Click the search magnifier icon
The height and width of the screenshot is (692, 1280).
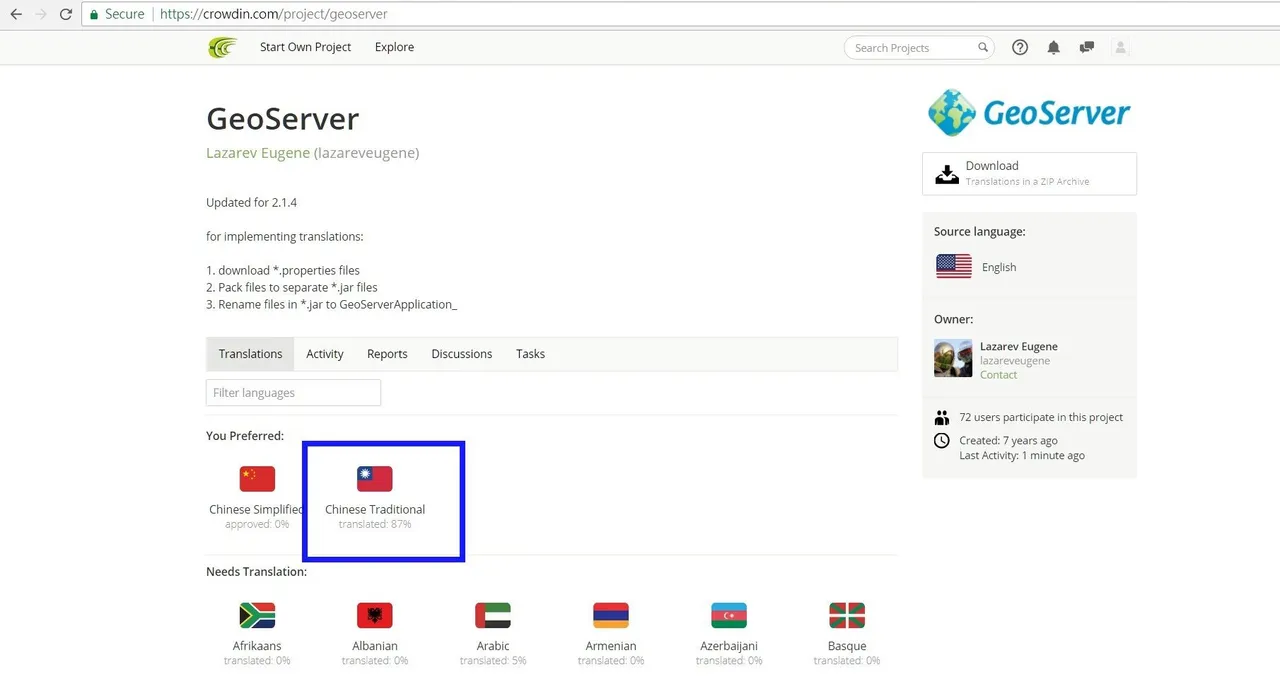click(x=983, y=47)
